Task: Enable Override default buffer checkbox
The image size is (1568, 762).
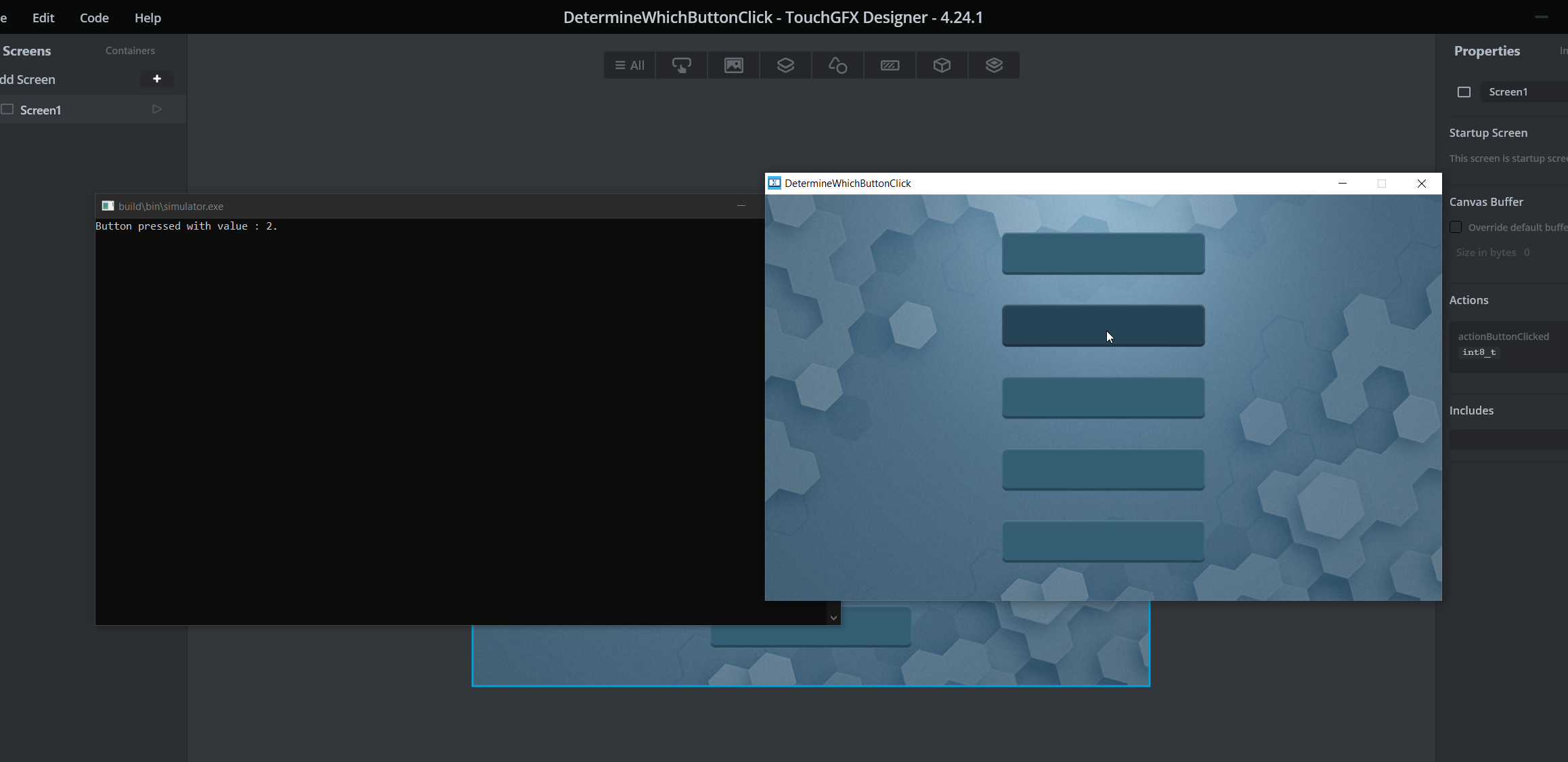Action: 1456,227
